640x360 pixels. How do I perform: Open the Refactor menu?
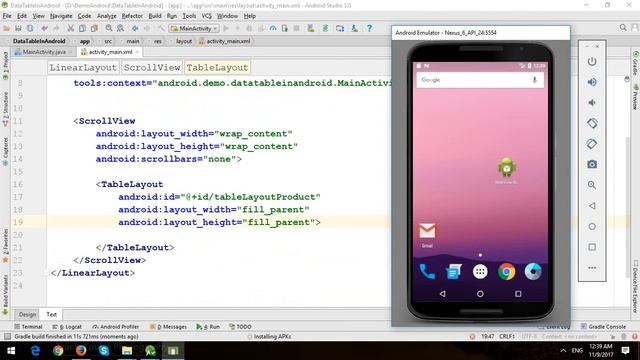tap(132, 16)
